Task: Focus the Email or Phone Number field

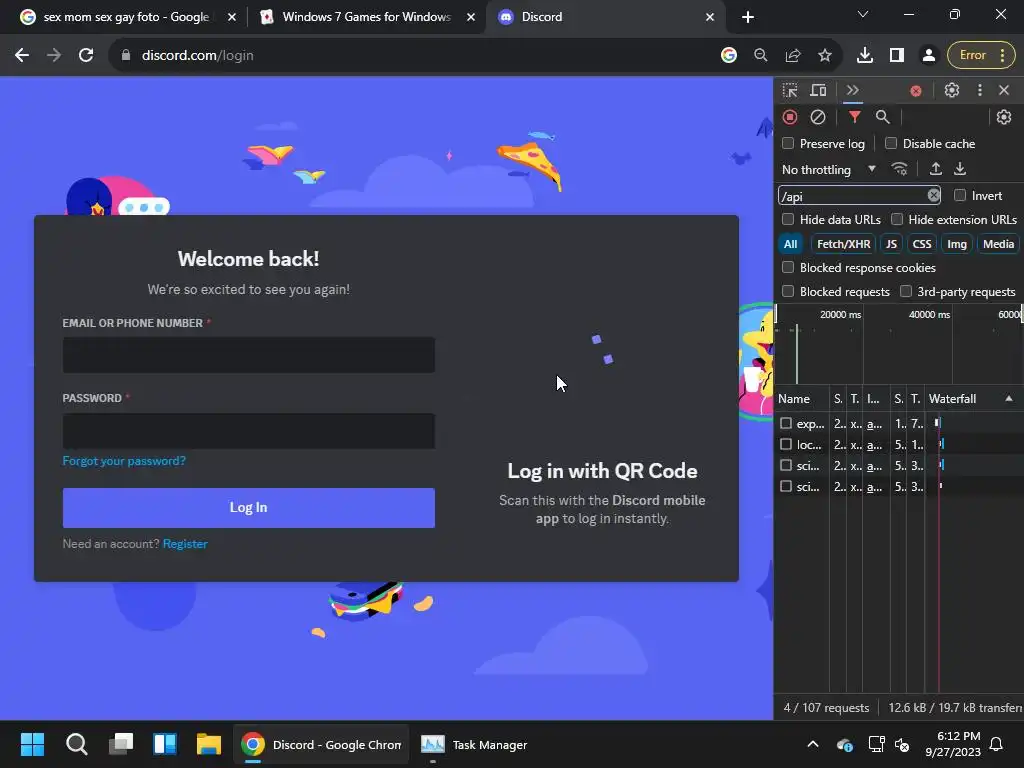Action: click(x=248, y=355)
